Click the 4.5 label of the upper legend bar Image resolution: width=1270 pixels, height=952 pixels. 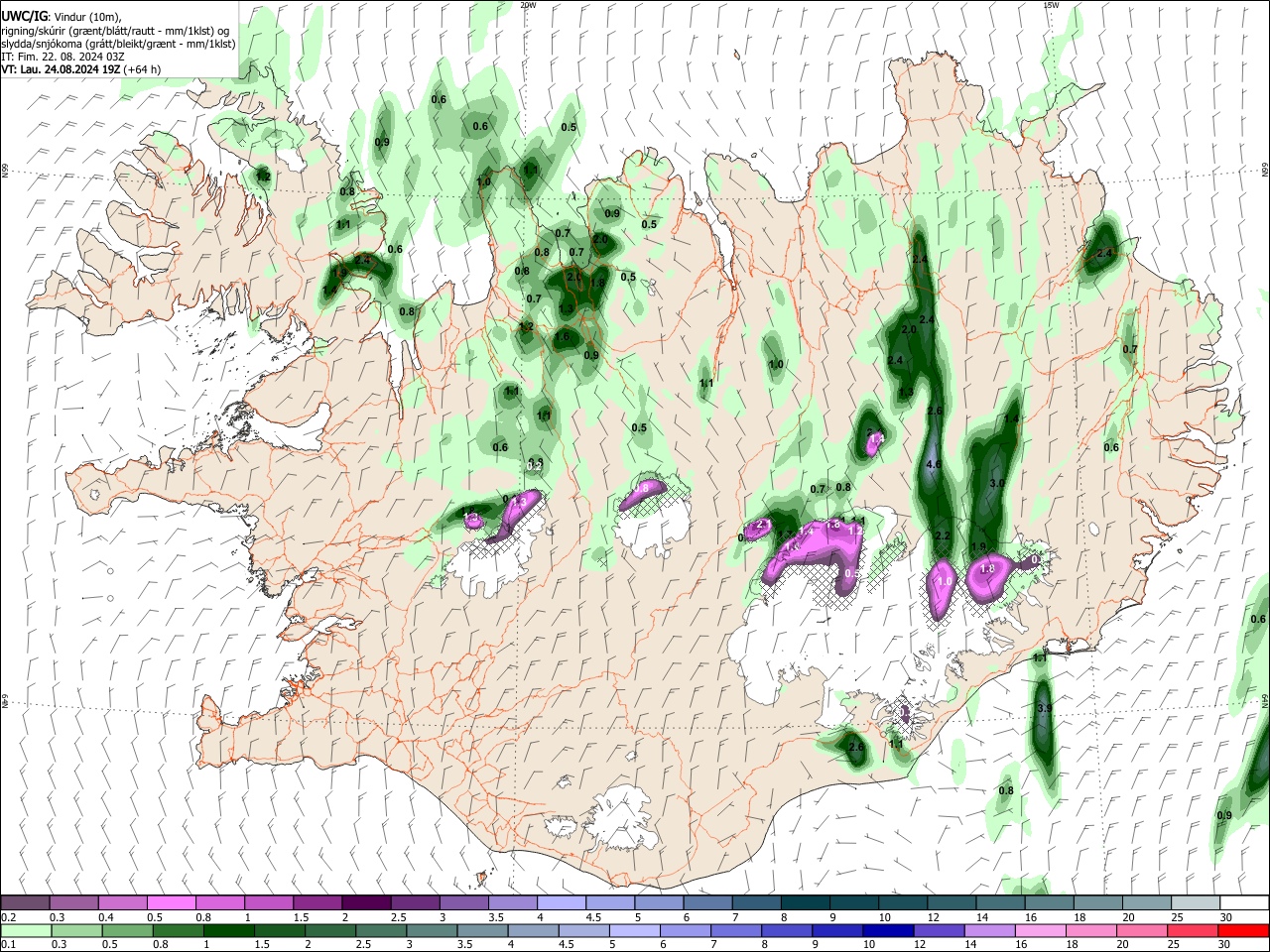tap(593, 917)
